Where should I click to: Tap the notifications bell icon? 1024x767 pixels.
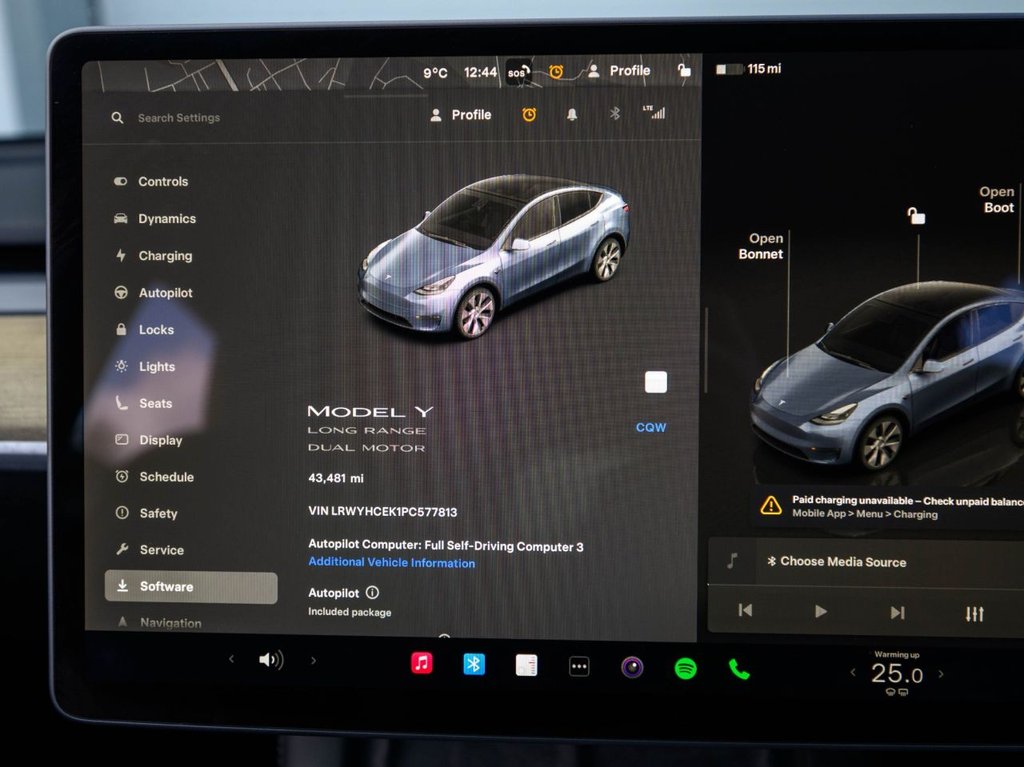click(x=570, y=115)
